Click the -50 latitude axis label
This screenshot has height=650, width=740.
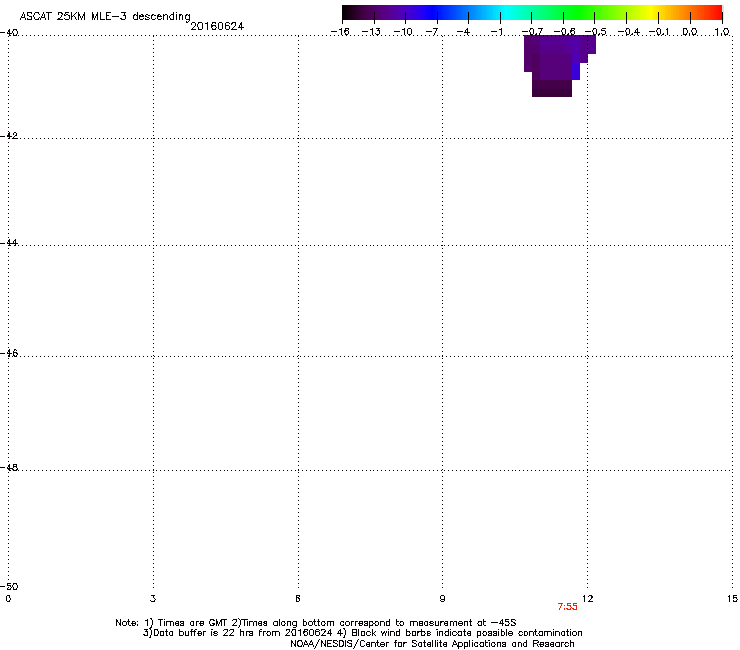[x=9, y=586]
